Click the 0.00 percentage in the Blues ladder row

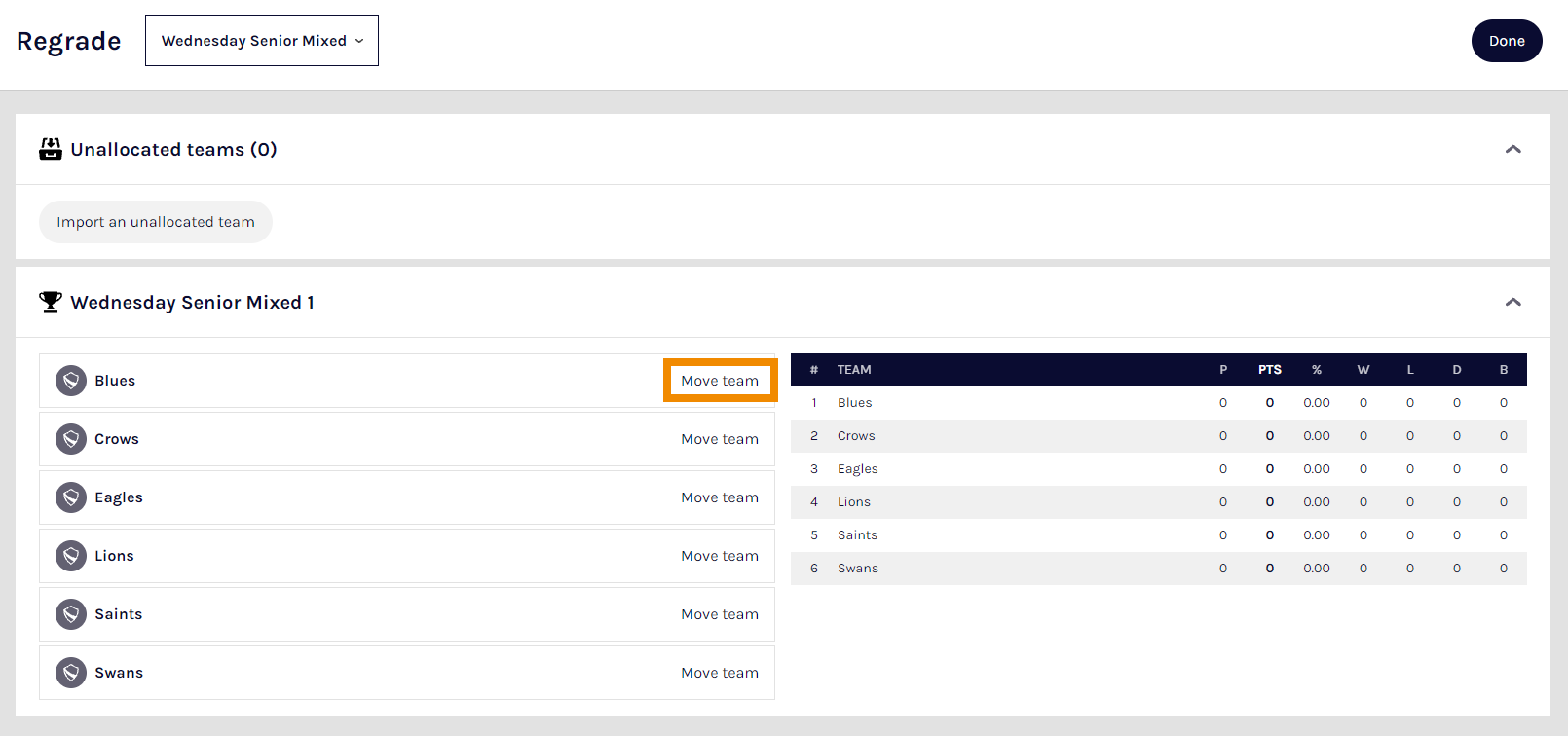(1317, 403)
